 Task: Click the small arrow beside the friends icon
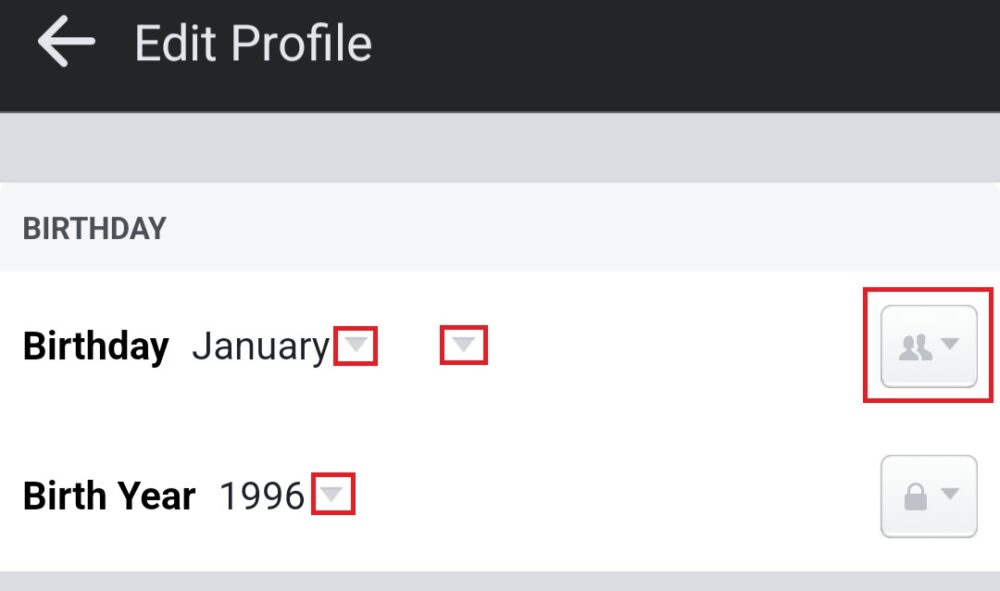point(951,345)
